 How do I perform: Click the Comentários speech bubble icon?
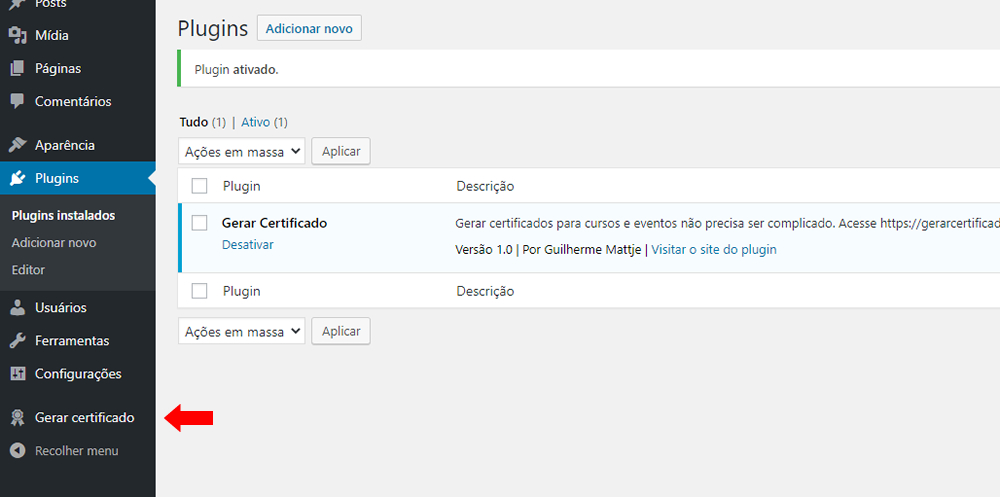click(18, 101)
